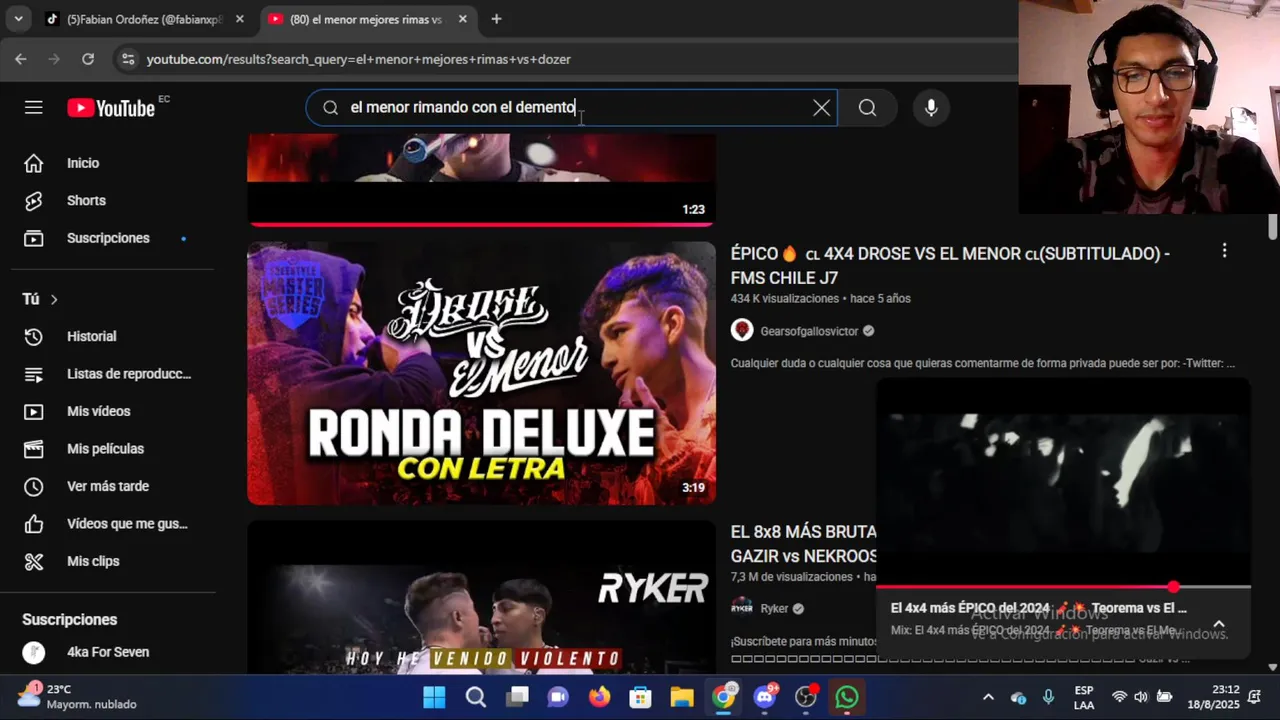Click the 434 K visualizaciones text

click(785, 299)
